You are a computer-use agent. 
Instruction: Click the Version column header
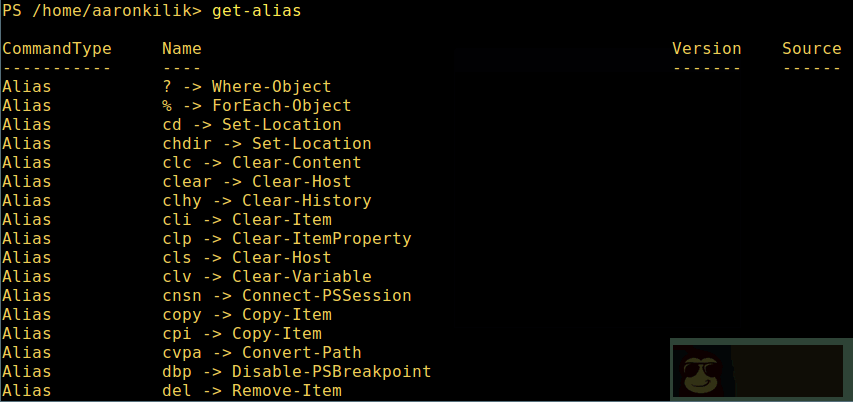tap(706, 49)
